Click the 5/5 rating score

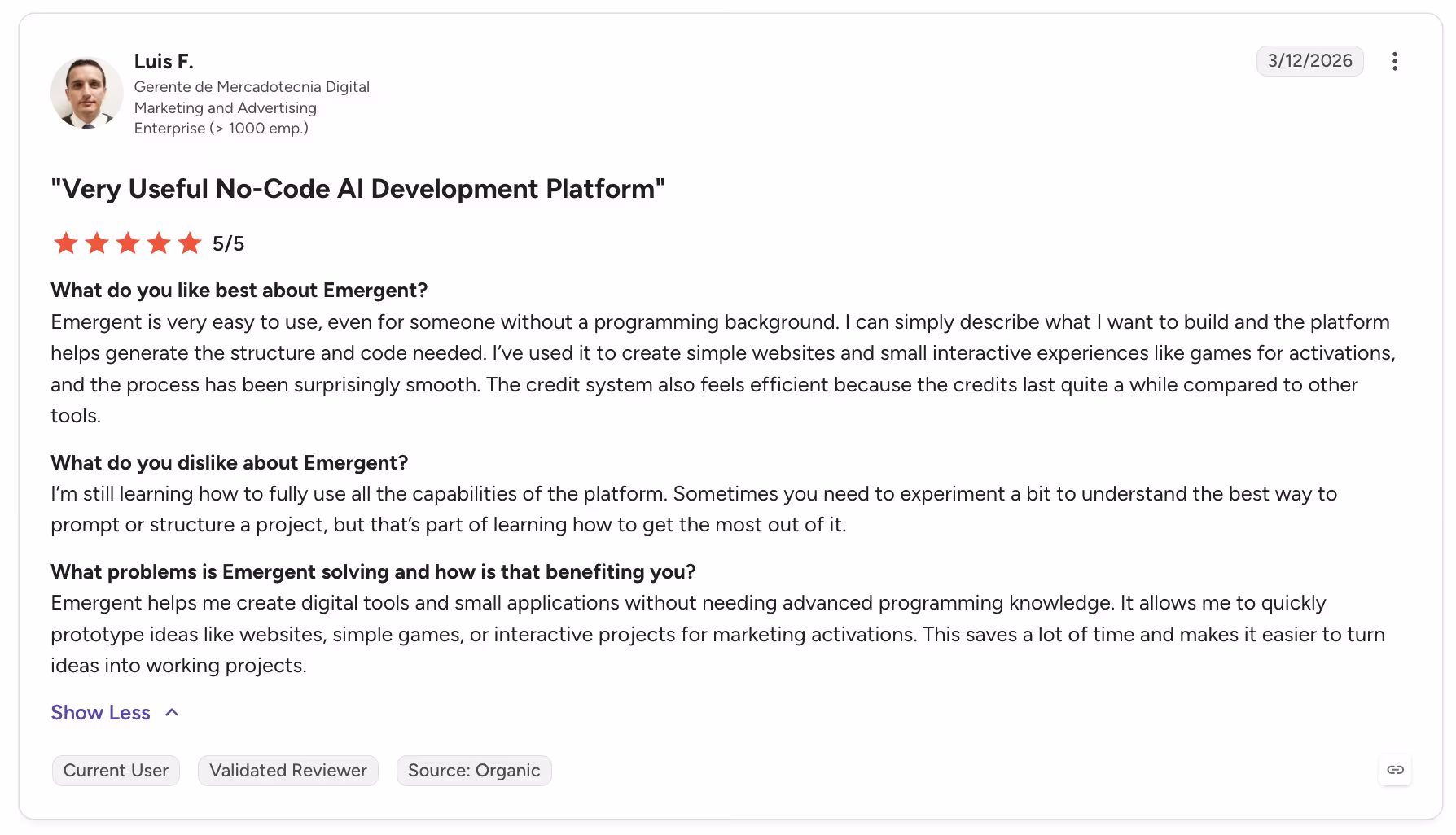(228, 244)
